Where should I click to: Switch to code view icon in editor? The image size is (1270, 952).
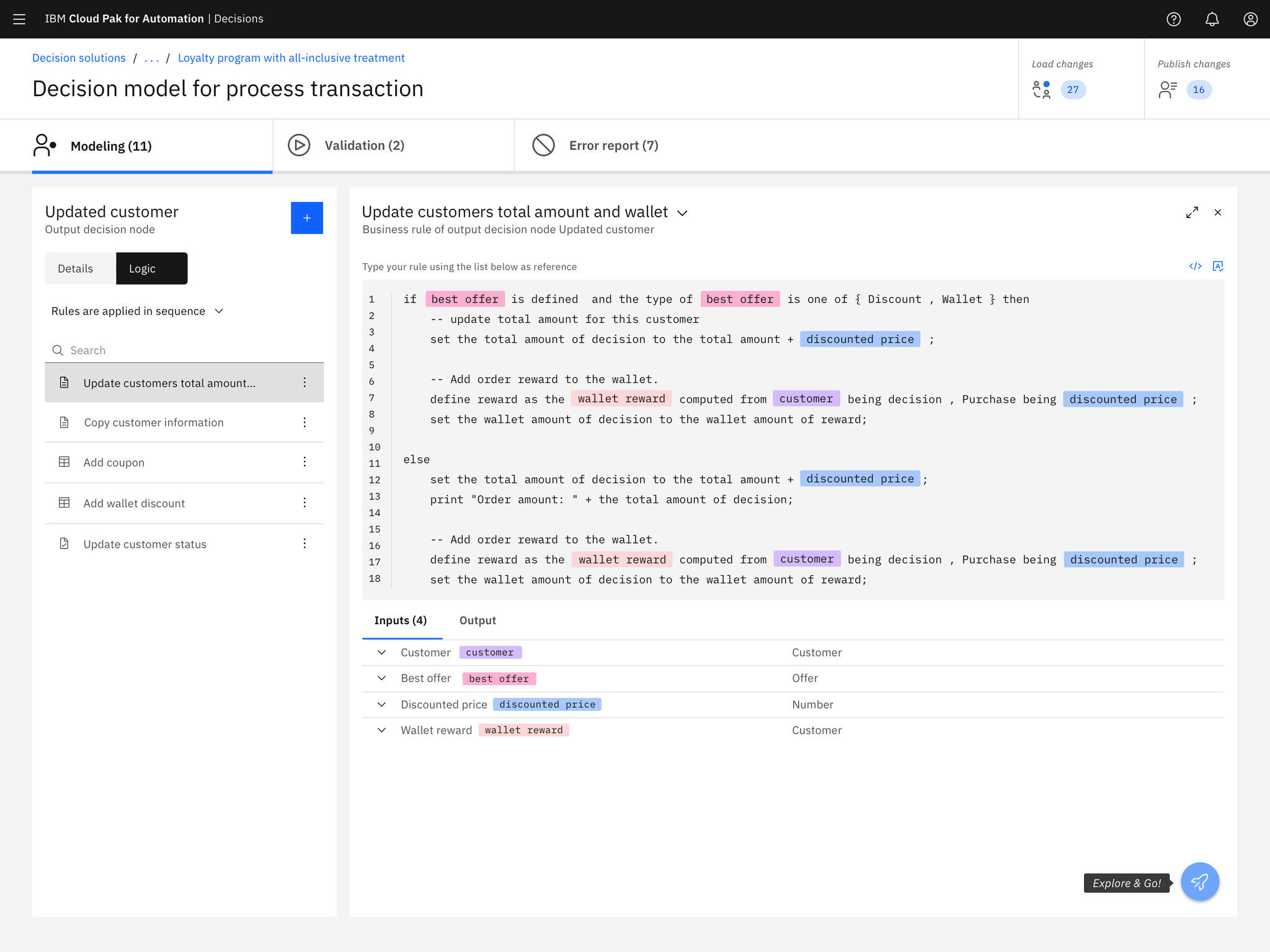coord(1196,267)
